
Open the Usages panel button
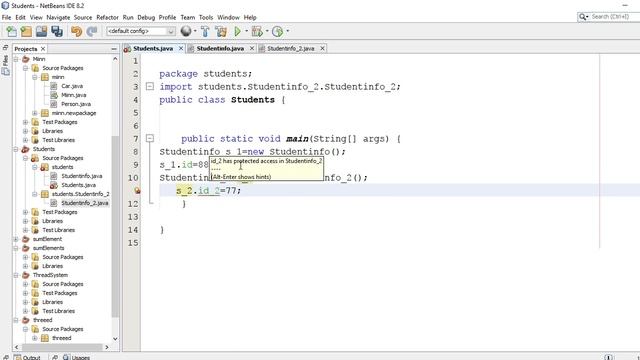77,357
